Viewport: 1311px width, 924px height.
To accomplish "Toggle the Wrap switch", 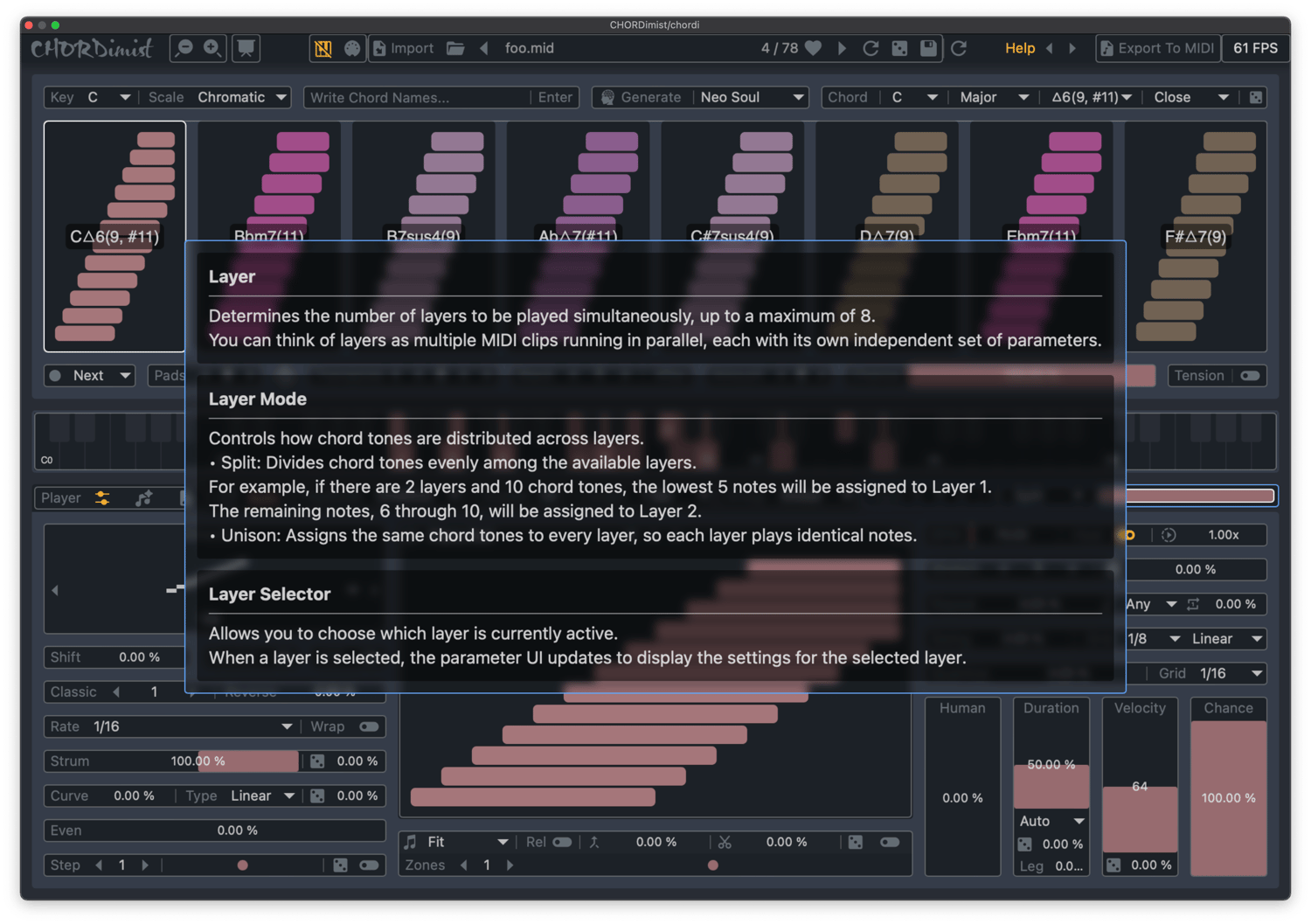I will tap(369, 726).
